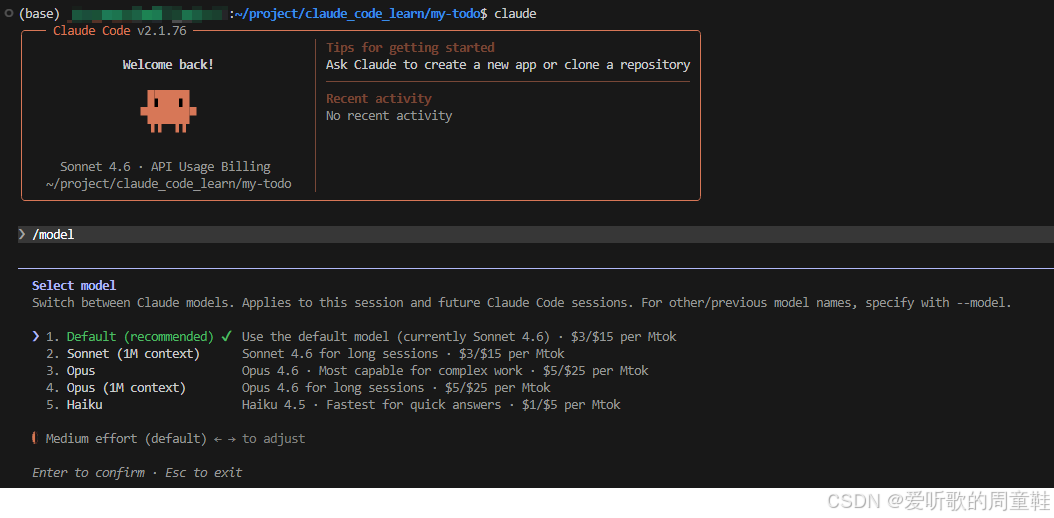Click the selection arrow beside option 1
Viewport: 1054px width, 518px height.
point(36,336)
